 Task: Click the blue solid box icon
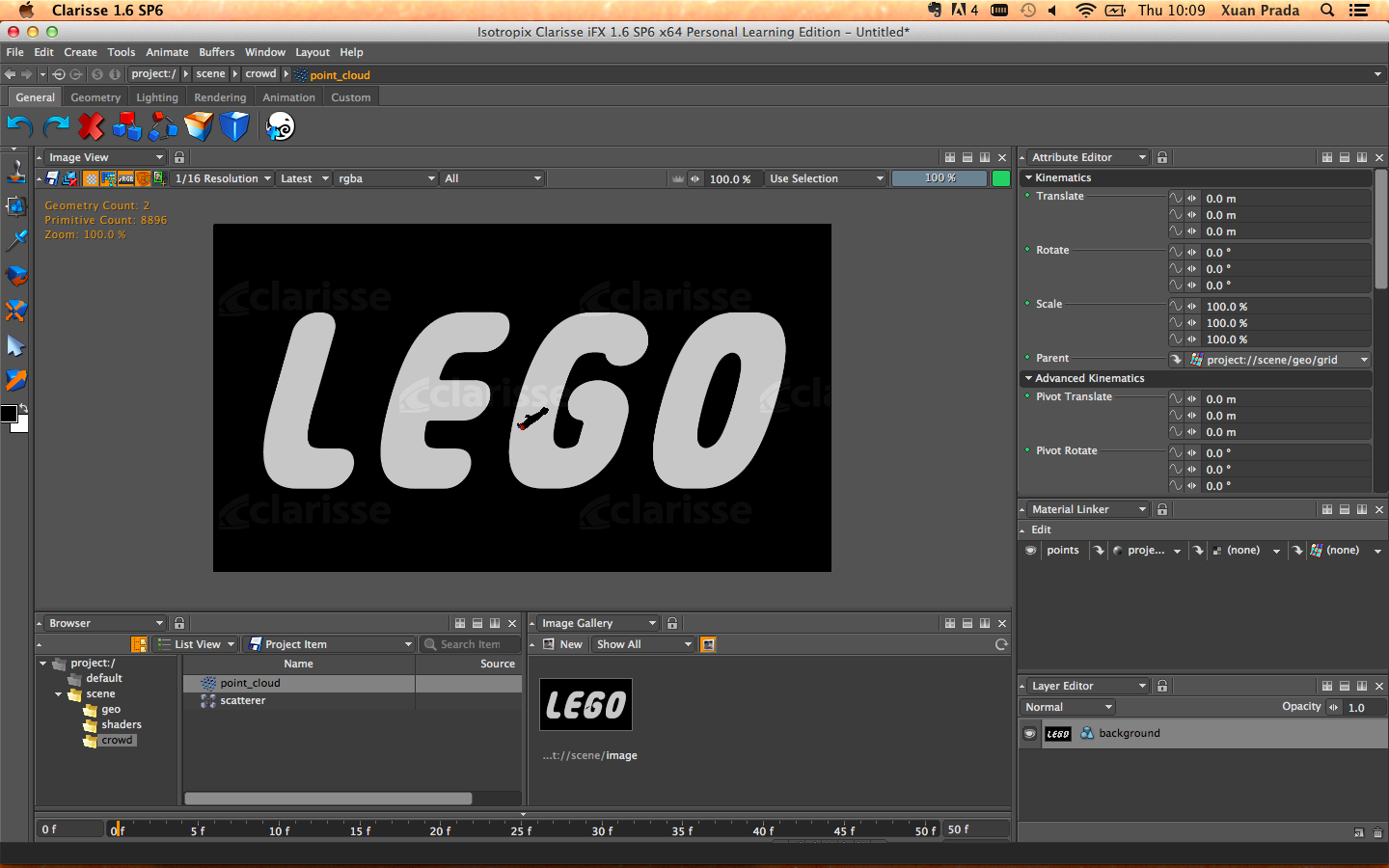click(x=234, y=126)
